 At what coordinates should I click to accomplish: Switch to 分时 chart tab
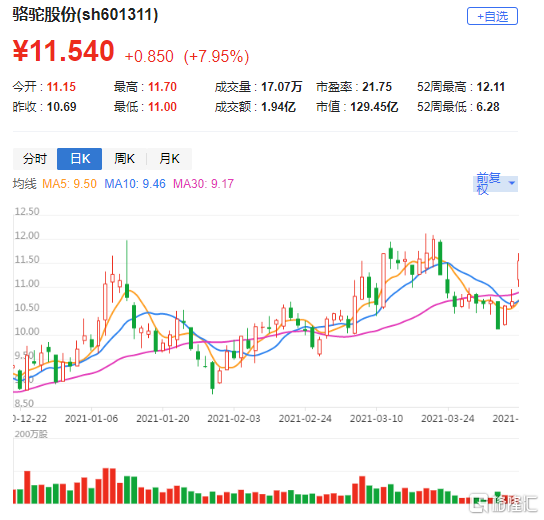(35, 159)
